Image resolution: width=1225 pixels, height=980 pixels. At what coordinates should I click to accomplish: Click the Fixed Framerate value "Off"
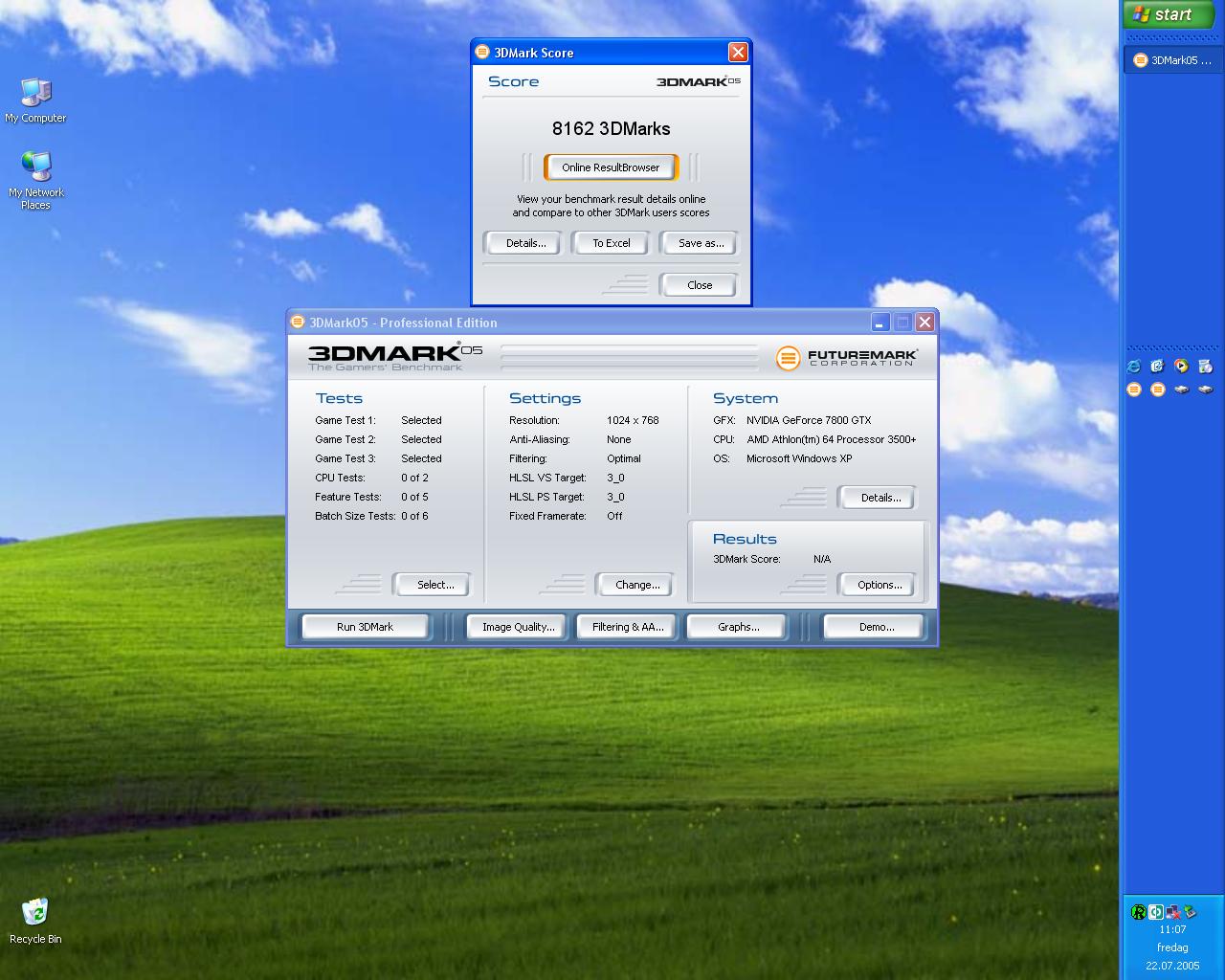pos(614,516)
